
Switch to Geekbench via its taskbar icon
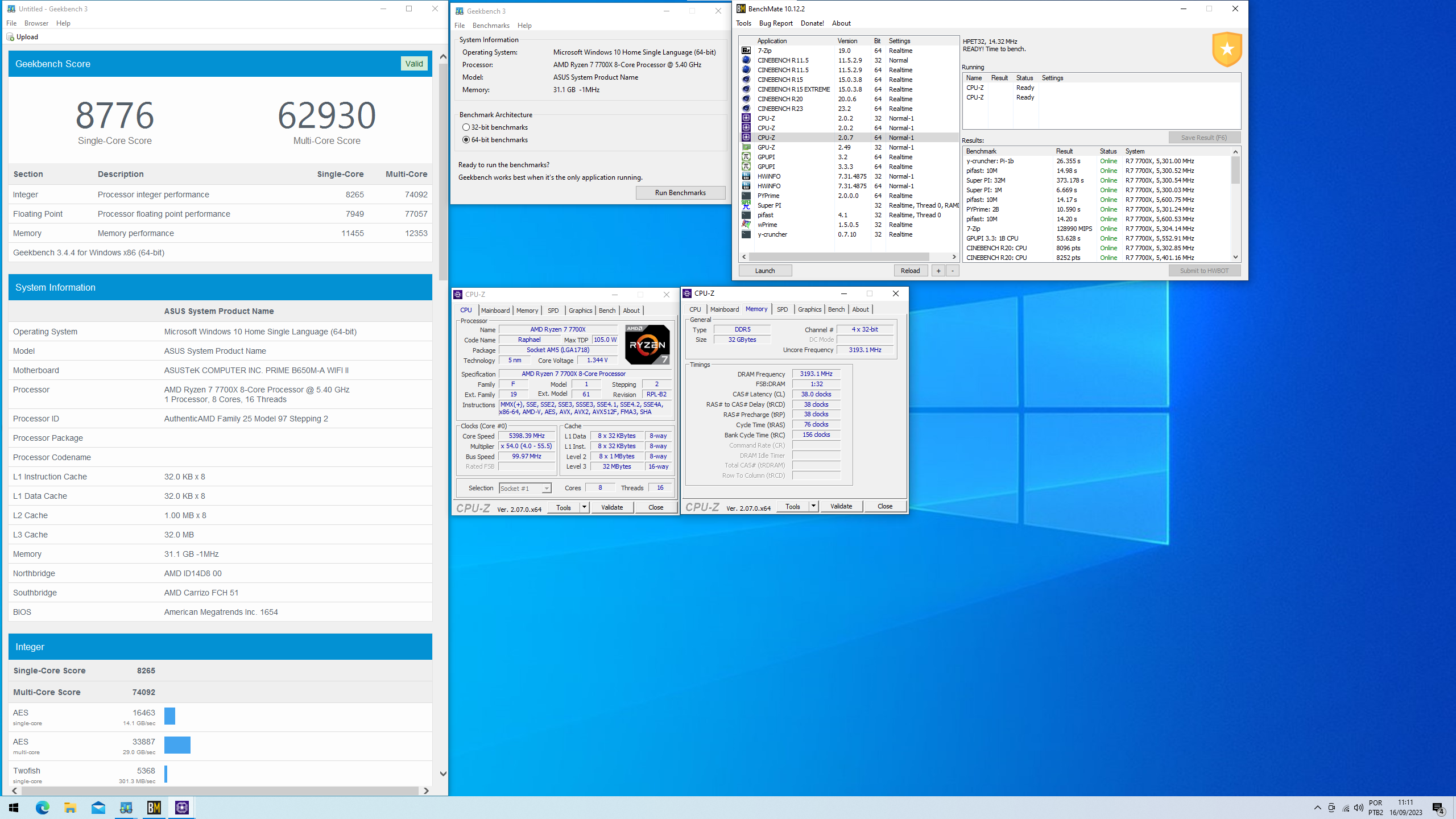(126, 808)
